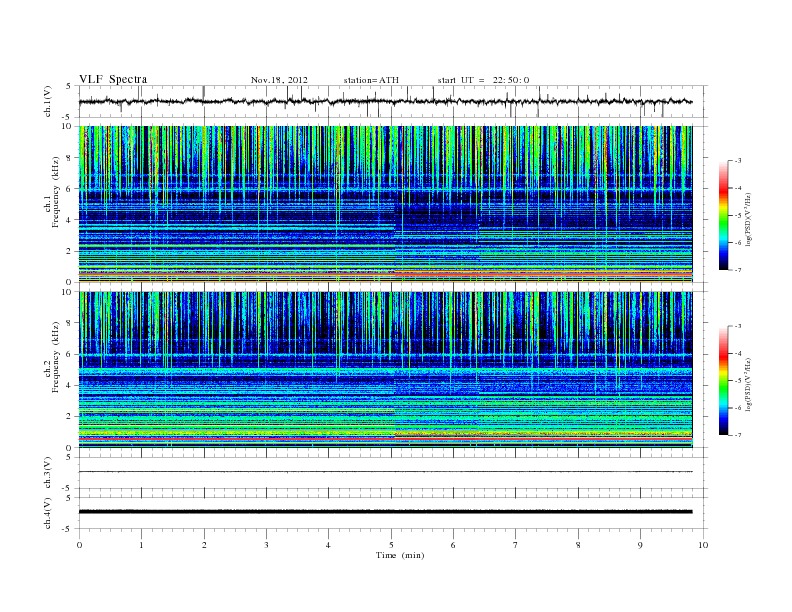Click the "6" kHz tick on ch.1 frequency axis
This screenshot has height=612, width=792.
70,189
